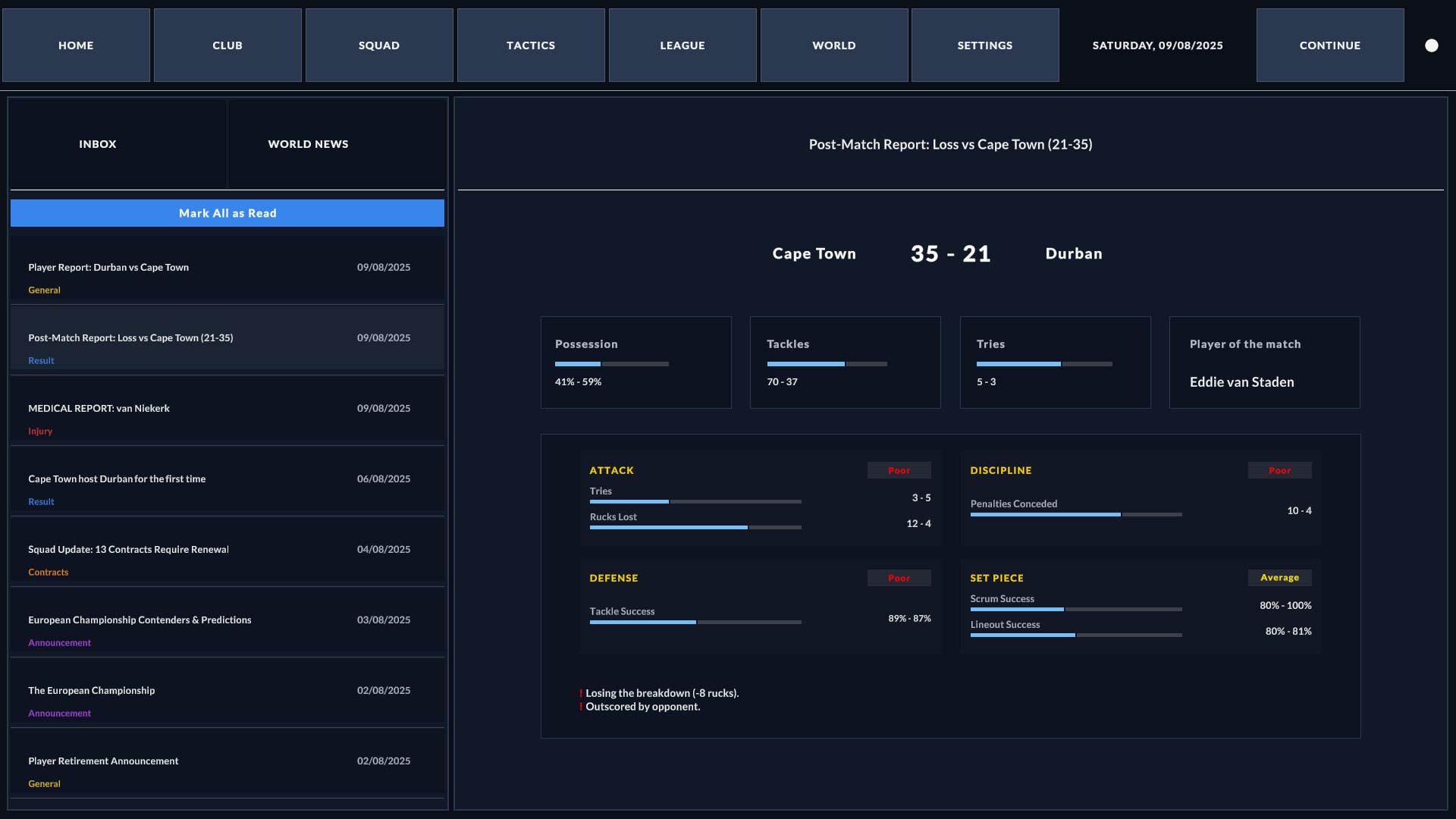
Task: Click the Penalties Conceded bar
Action: click(x=1076, y=514)
